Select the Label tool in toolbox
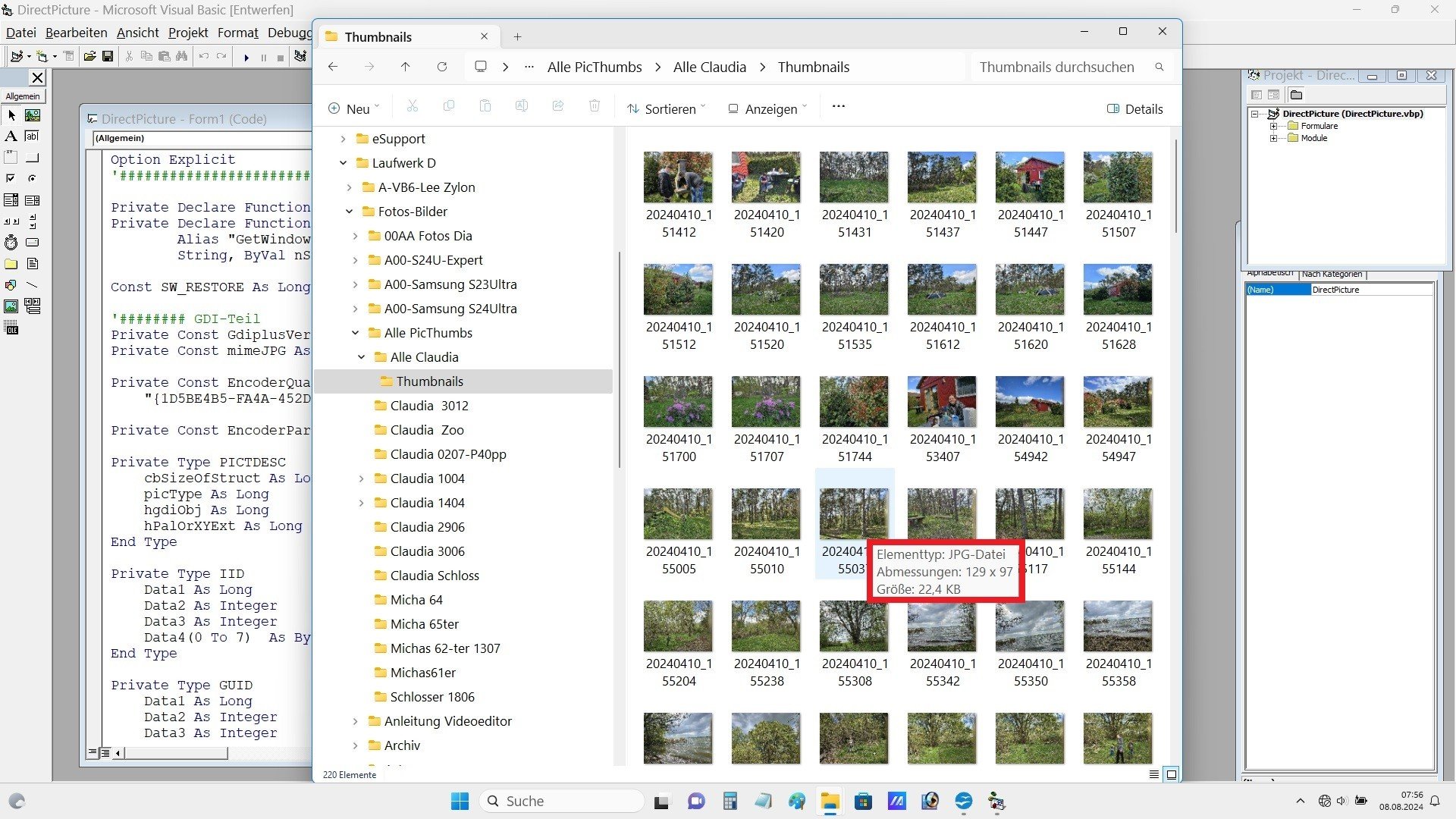 11,136
